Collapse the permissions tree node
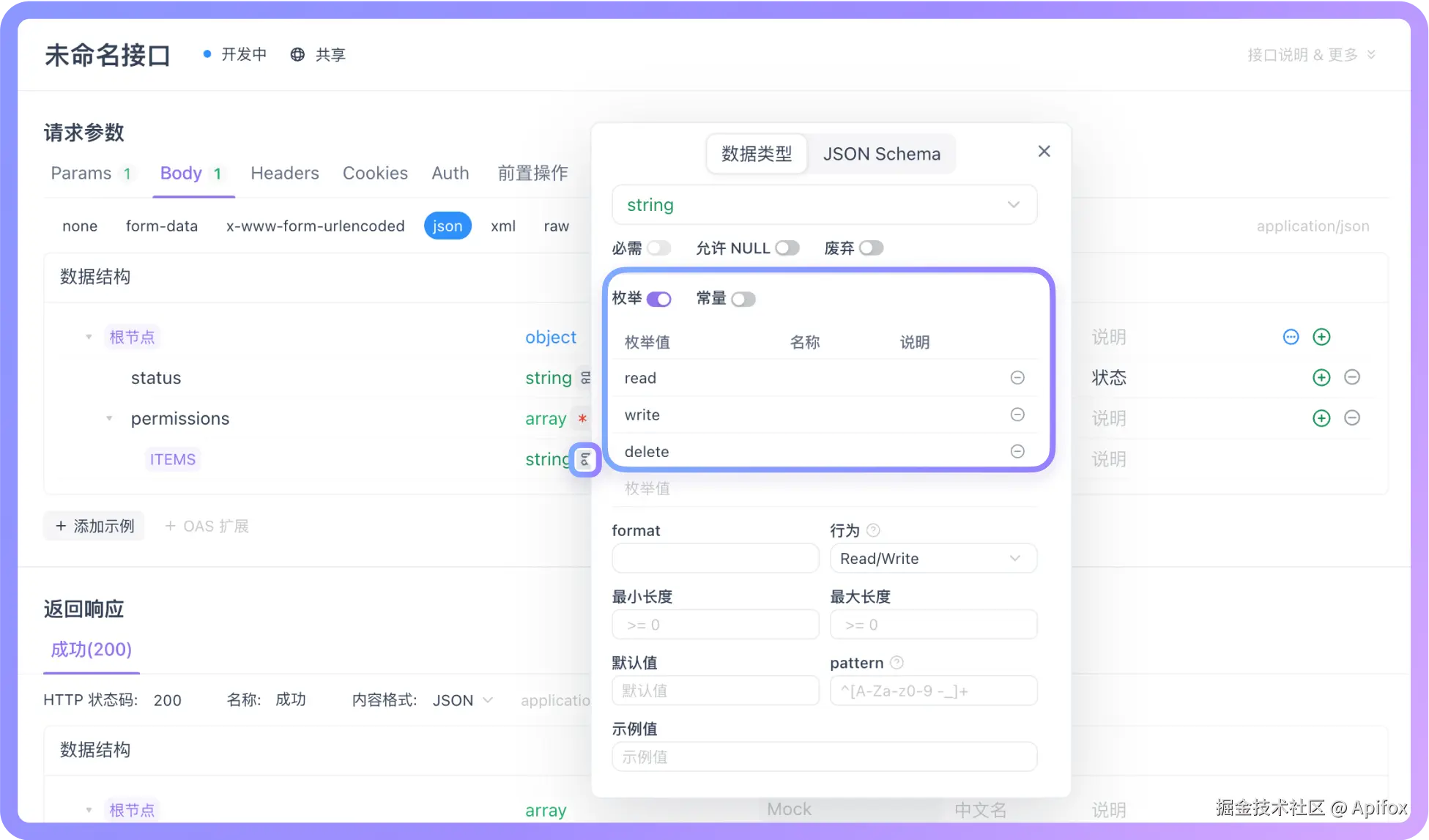Screen dimensions: 1429x840 click(x=109, y=419)
